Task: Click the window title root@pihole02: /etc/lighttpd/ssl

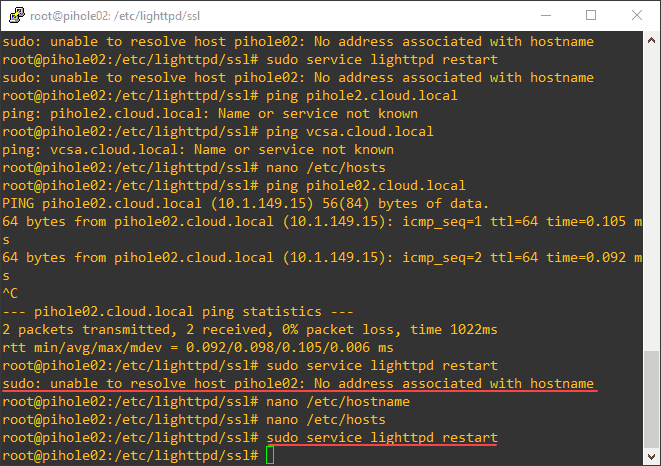Action: point(115,16)
